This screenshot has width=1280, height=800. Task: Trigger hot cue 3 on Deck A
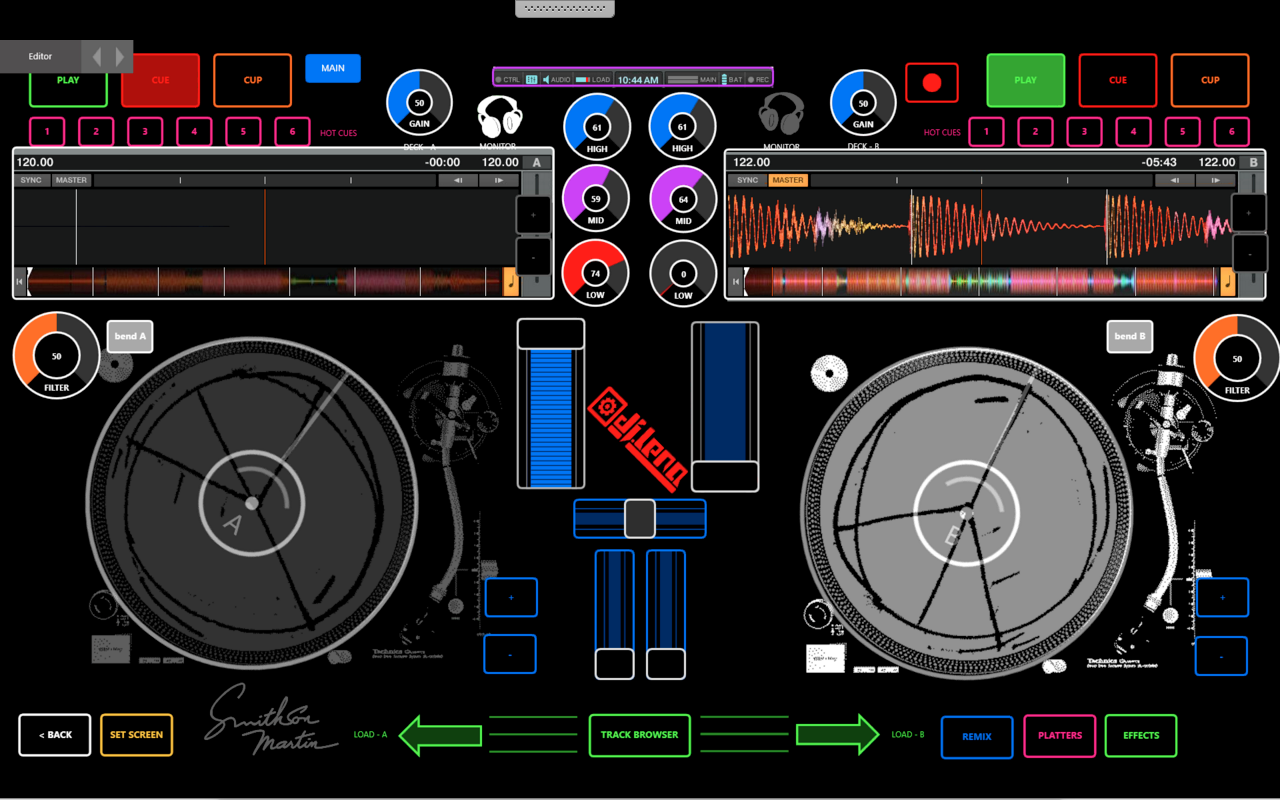pyautogui.click(x=145, y=132)
